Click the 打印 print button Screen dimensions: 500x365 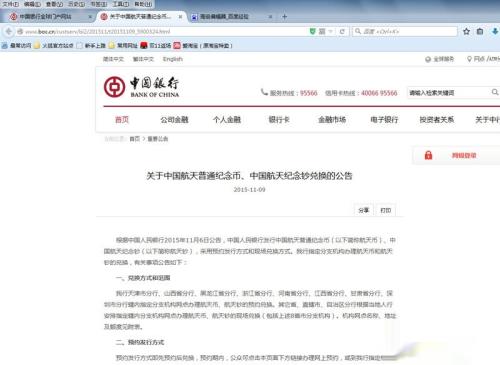(386, 210)
